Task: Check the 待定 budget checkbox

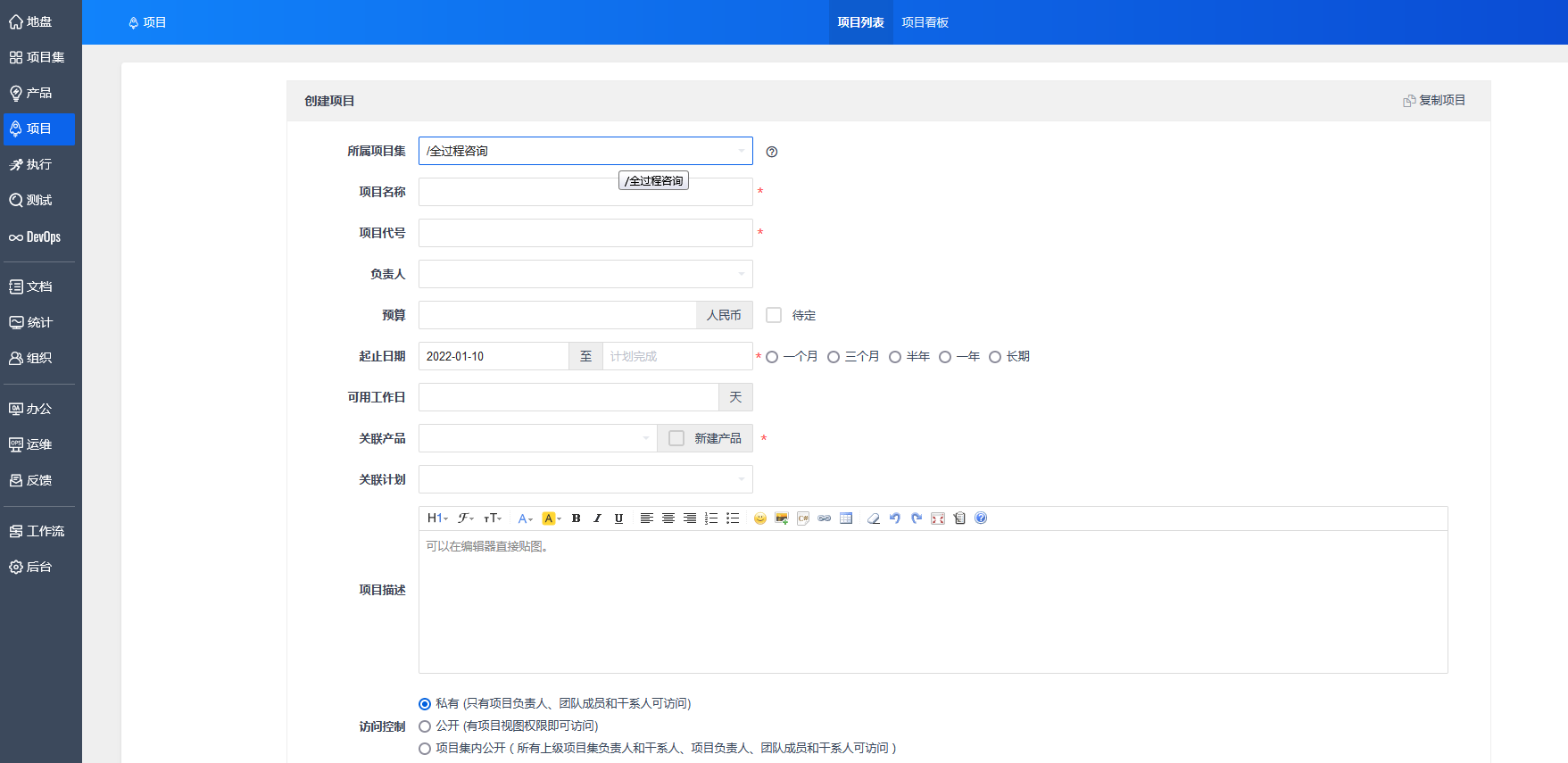Action: (774, 315)
